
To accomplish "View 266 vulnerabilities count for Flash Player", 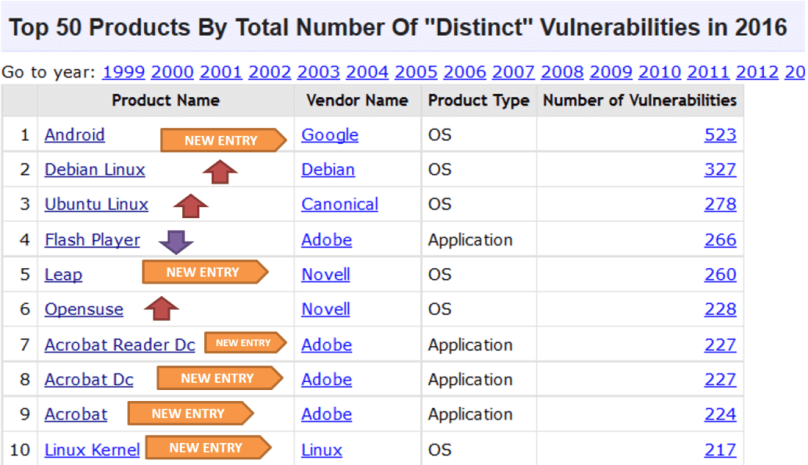I will 720,240.
